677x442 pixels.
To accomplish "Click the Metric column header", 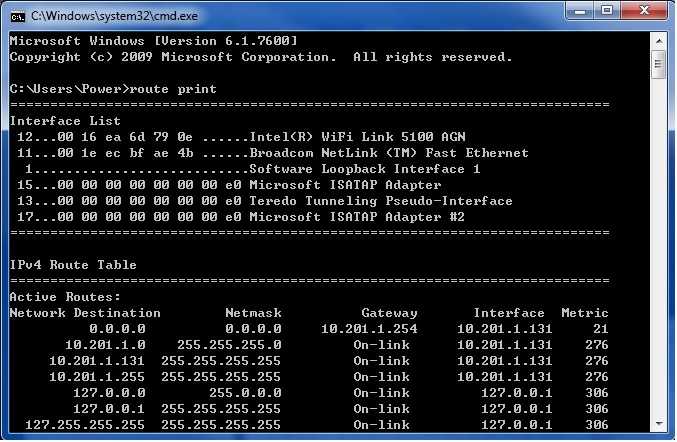I will (x=584, y=313).
